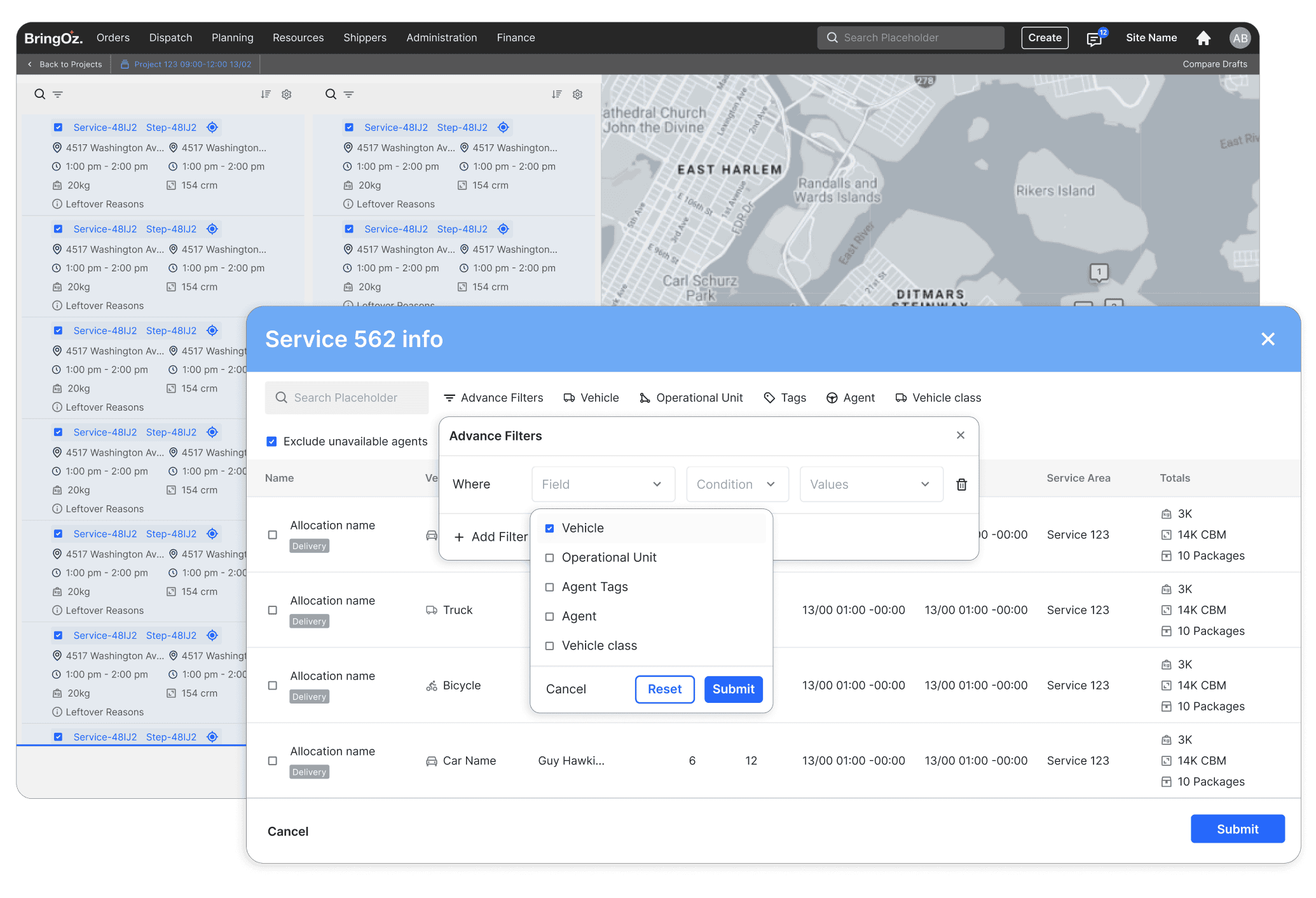Viewport: 1316px width, 898px height.
Task: Click the search icon in the first list panel
Action: click(39, 94)
